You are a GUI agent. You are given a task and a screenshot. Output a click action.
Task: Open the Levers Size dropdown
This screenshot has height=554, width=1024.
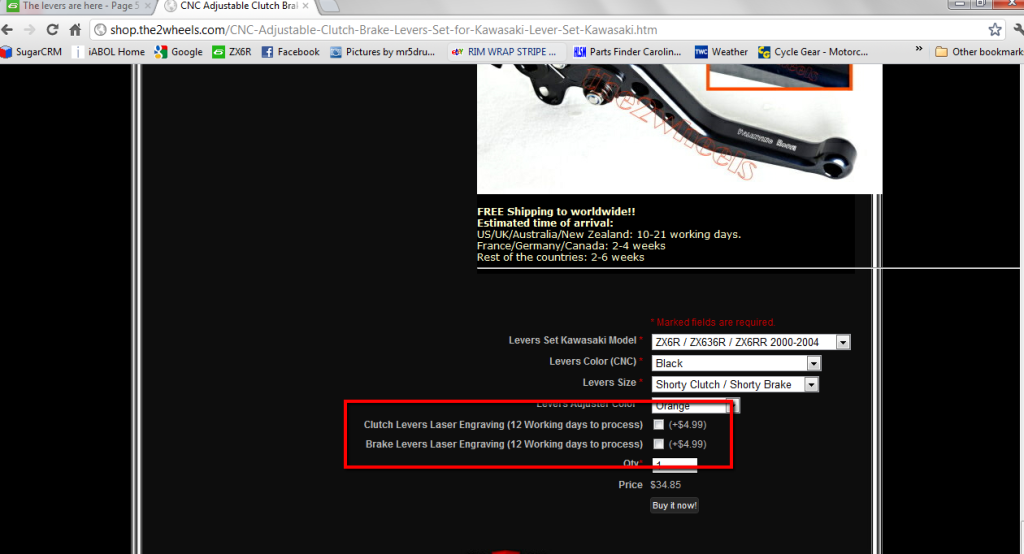735,384
